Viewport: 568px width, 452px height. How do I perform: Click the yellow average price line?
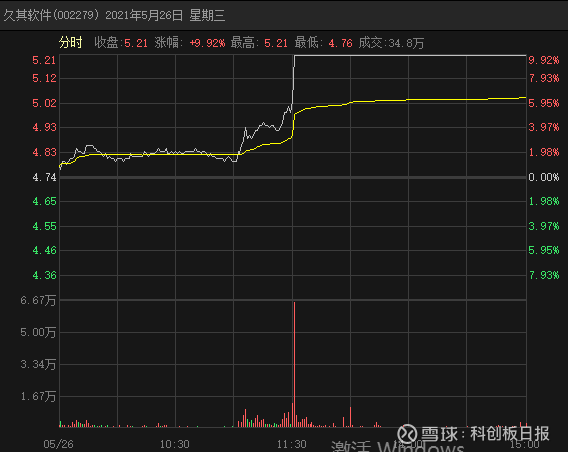click(x=409, y=100)
